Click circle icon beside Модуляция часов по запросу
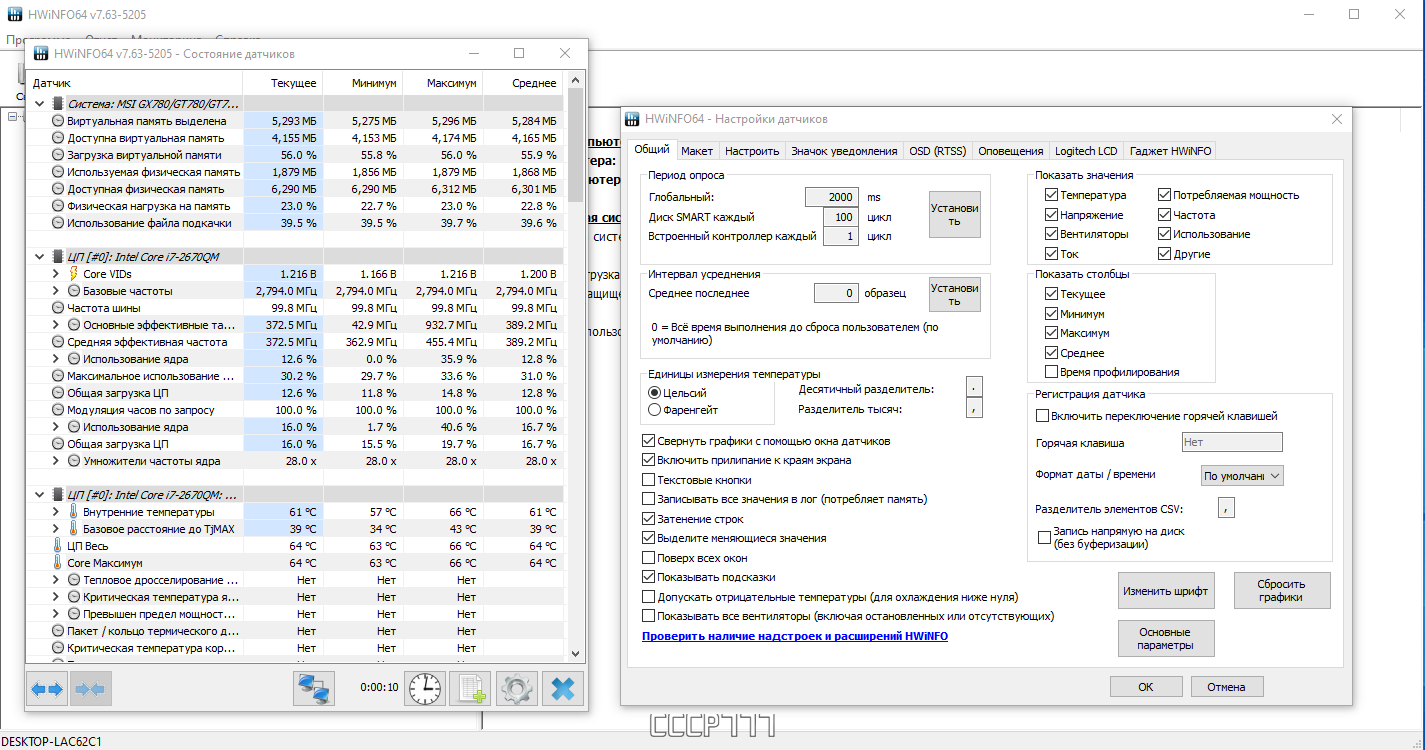 [x=58, y=409]
